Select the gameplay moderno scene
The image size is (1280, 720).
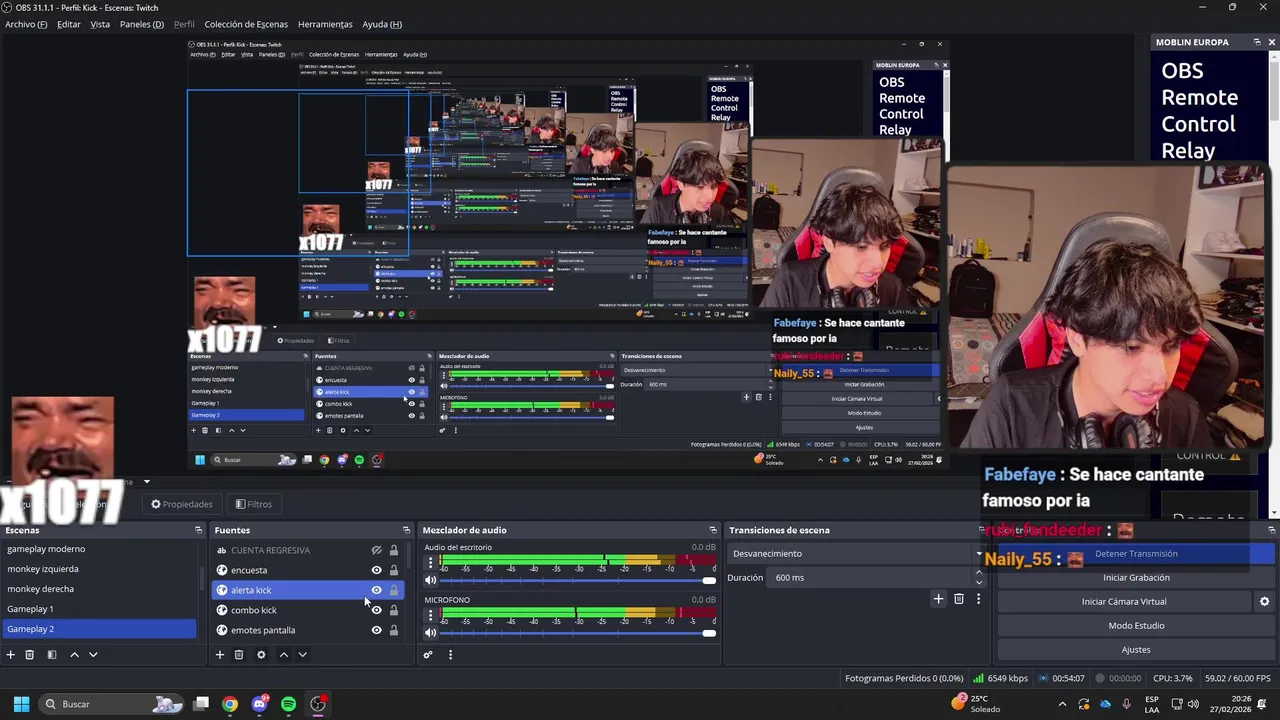pos(99,549)
